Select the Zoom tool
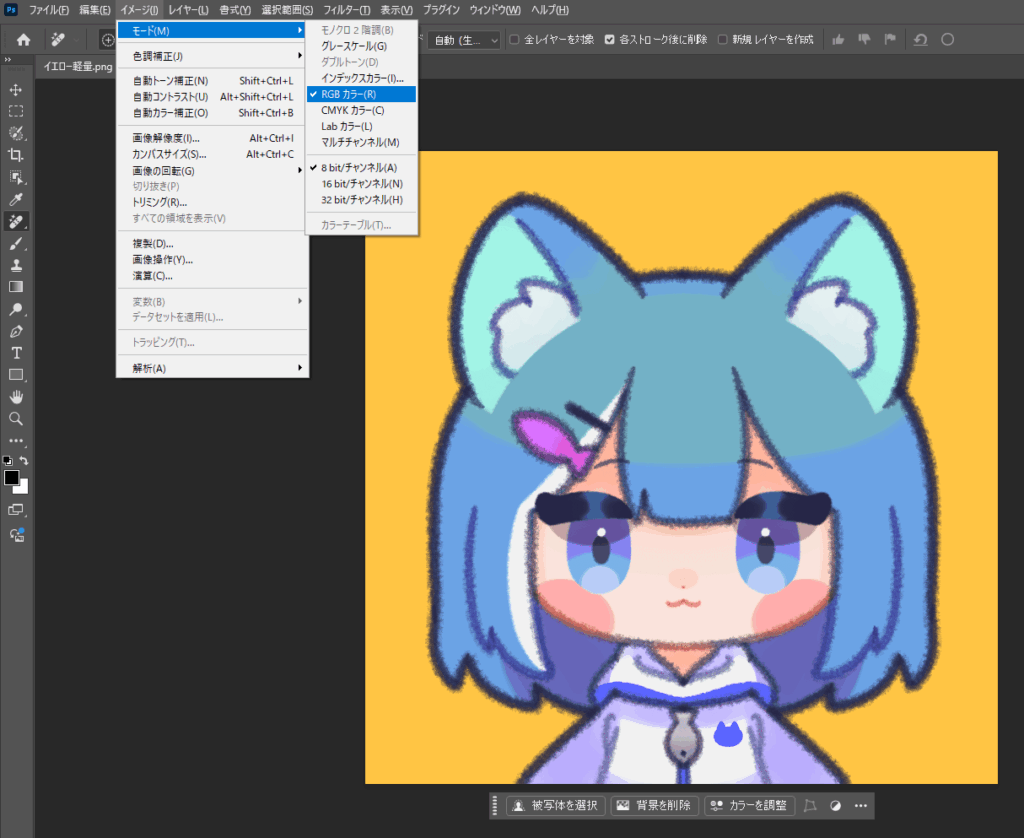1024x838 pixels. pos(16,418)
